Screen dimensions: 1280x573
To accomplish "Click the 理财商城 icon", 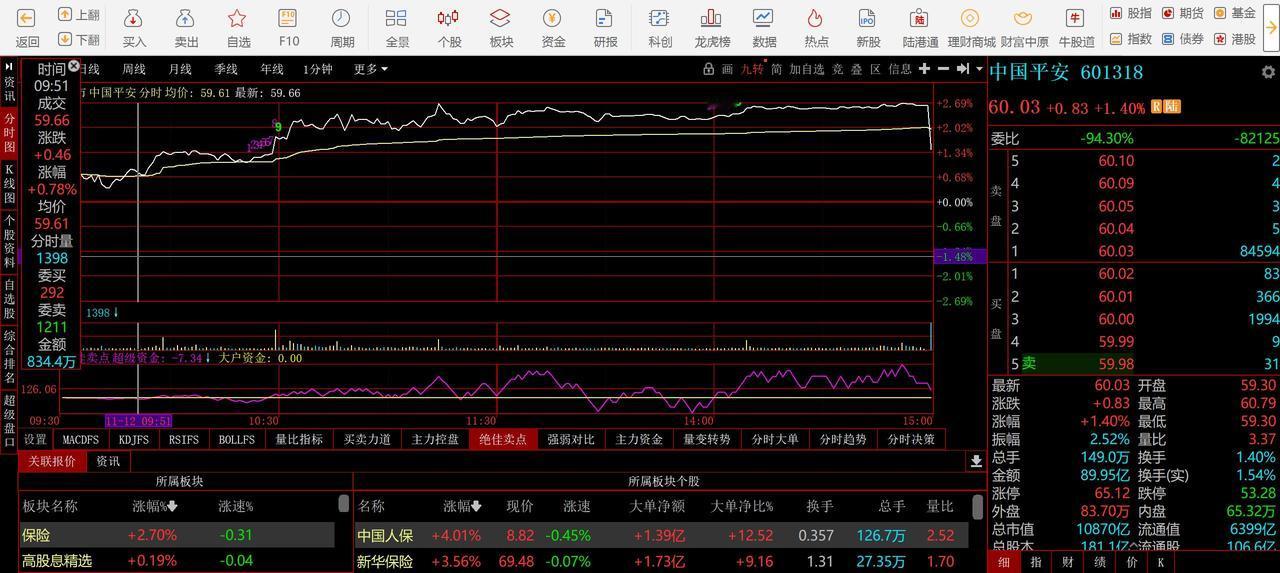I will pyautogui.click(x=970, y=18).
